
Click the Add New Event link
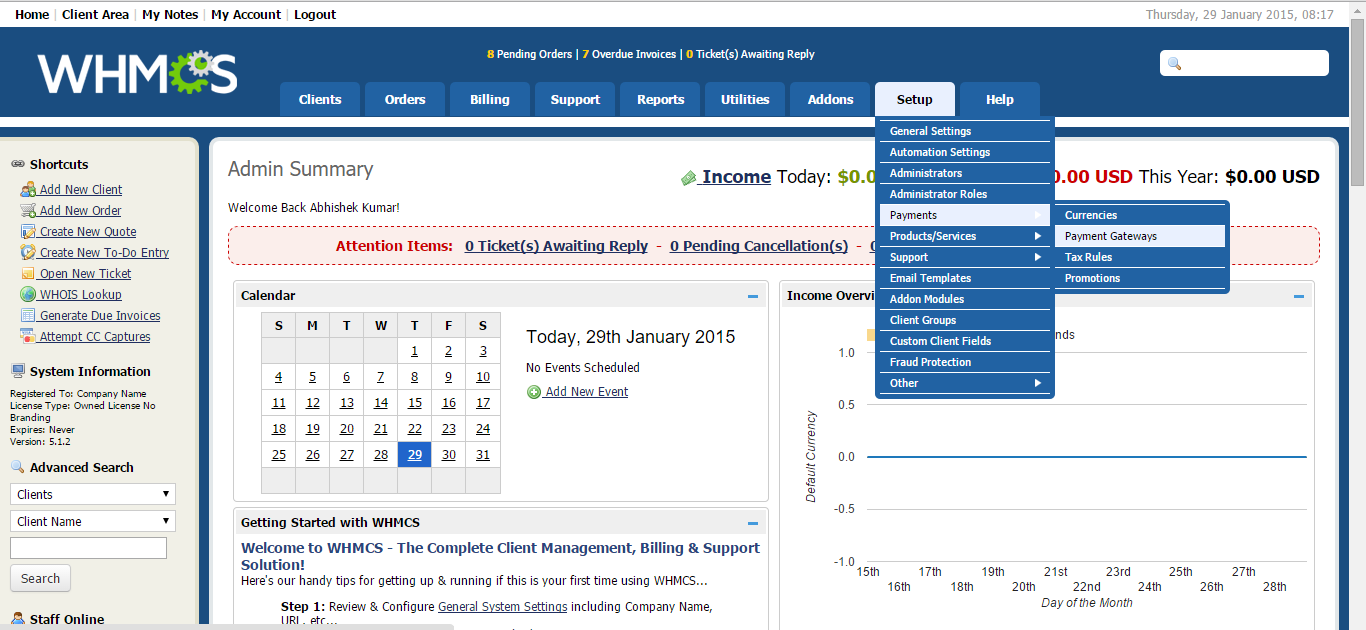587,392
